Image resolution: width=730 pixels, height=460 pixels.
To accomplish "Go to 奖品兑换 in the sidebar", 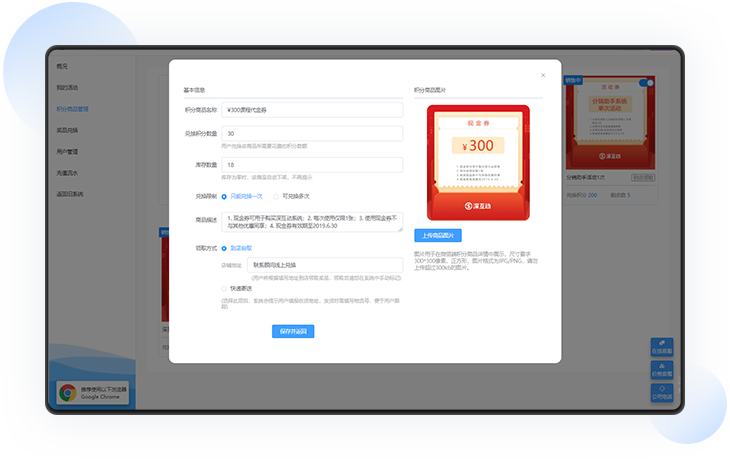I will 67,130.
